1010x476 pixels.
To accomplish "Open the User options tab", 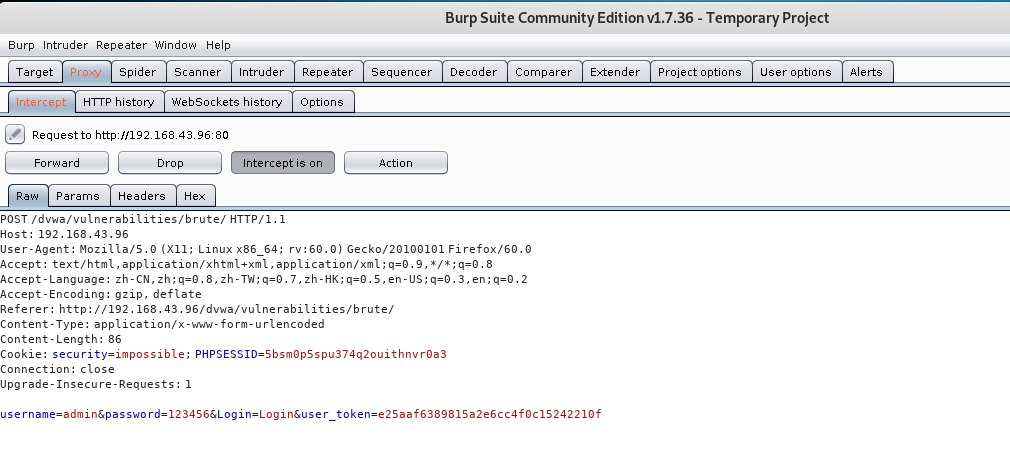I will pos(796,72).
